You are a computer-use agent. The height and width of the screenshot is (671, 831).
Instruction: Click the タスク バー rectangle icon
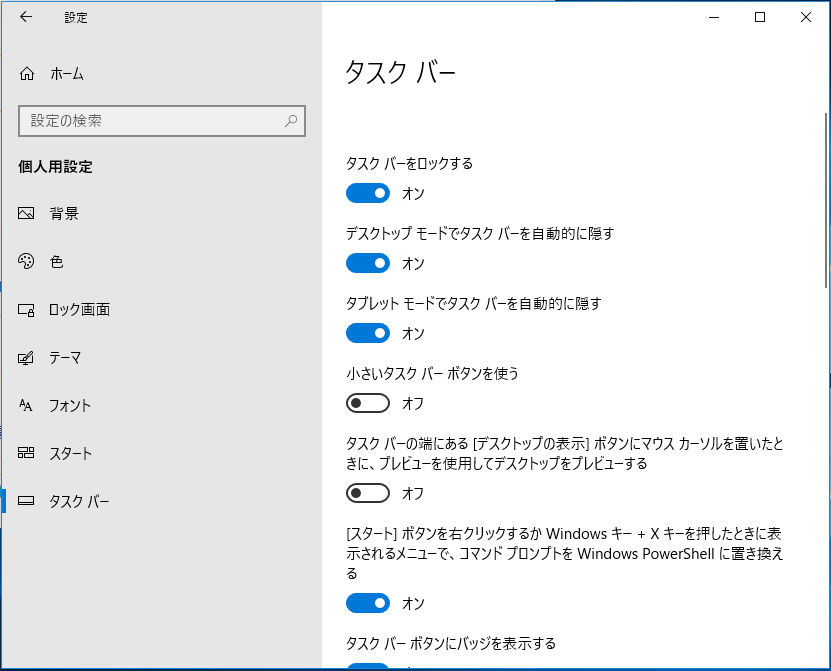click(25, 501)
